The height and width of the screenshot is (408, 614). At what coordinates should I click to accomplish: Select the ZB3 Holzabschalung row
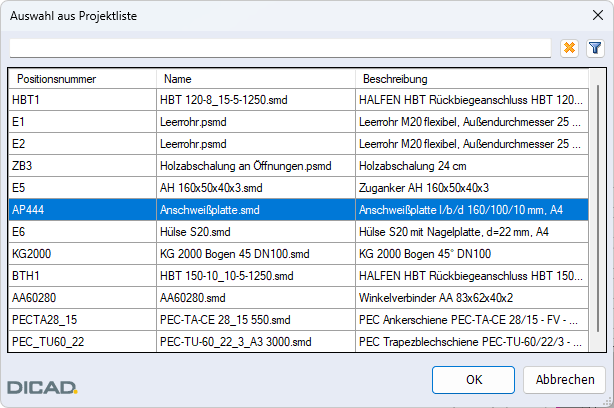pos(298,166)
